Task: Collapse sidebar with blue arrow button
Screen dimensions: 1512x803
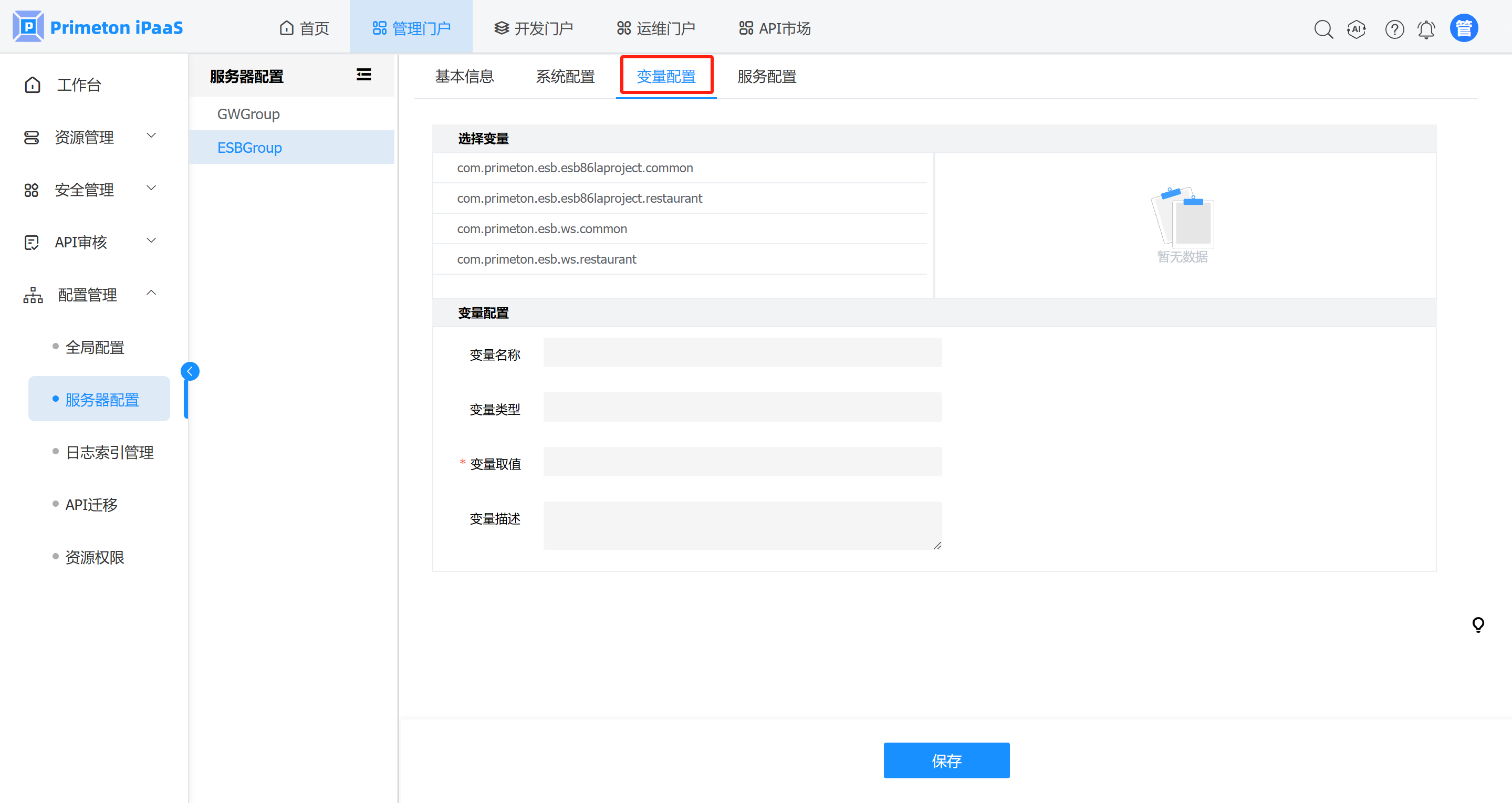Action: (x=190, y=371)
